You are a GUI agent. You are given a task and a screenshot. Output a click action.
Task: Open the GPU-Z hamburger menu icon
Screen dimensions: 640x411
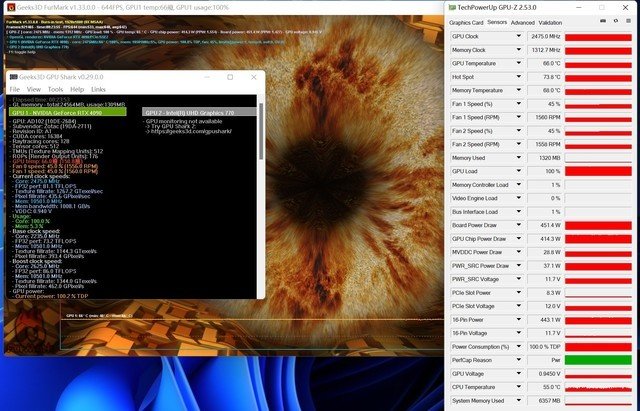click(x=628, y=21)
